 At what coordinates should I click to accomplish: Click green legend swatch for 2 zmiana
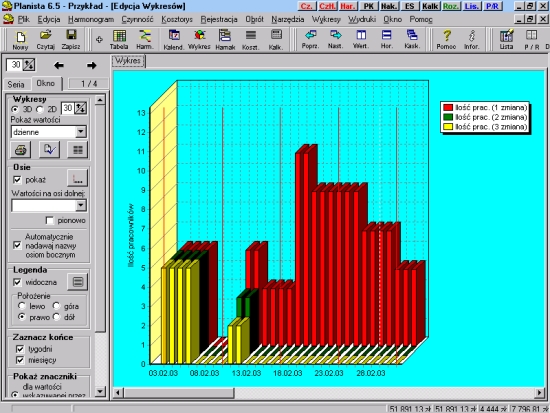[x=448, y=117]
